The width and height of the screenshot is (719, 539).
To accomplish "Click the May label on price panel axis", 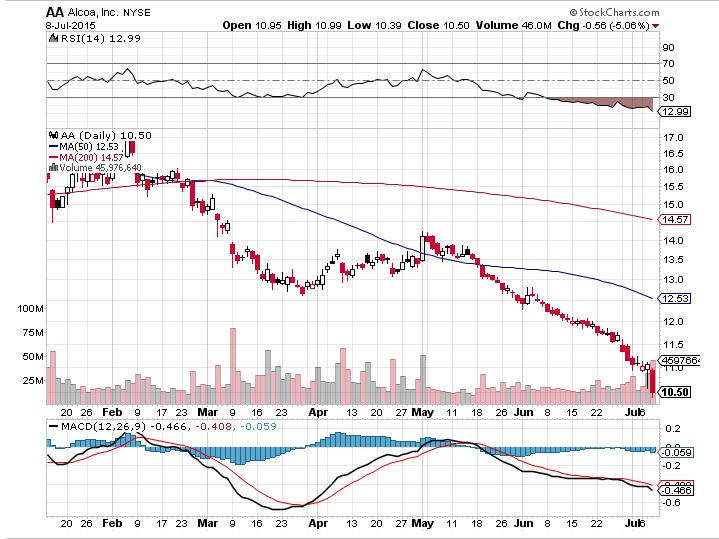I will [422, 412].
